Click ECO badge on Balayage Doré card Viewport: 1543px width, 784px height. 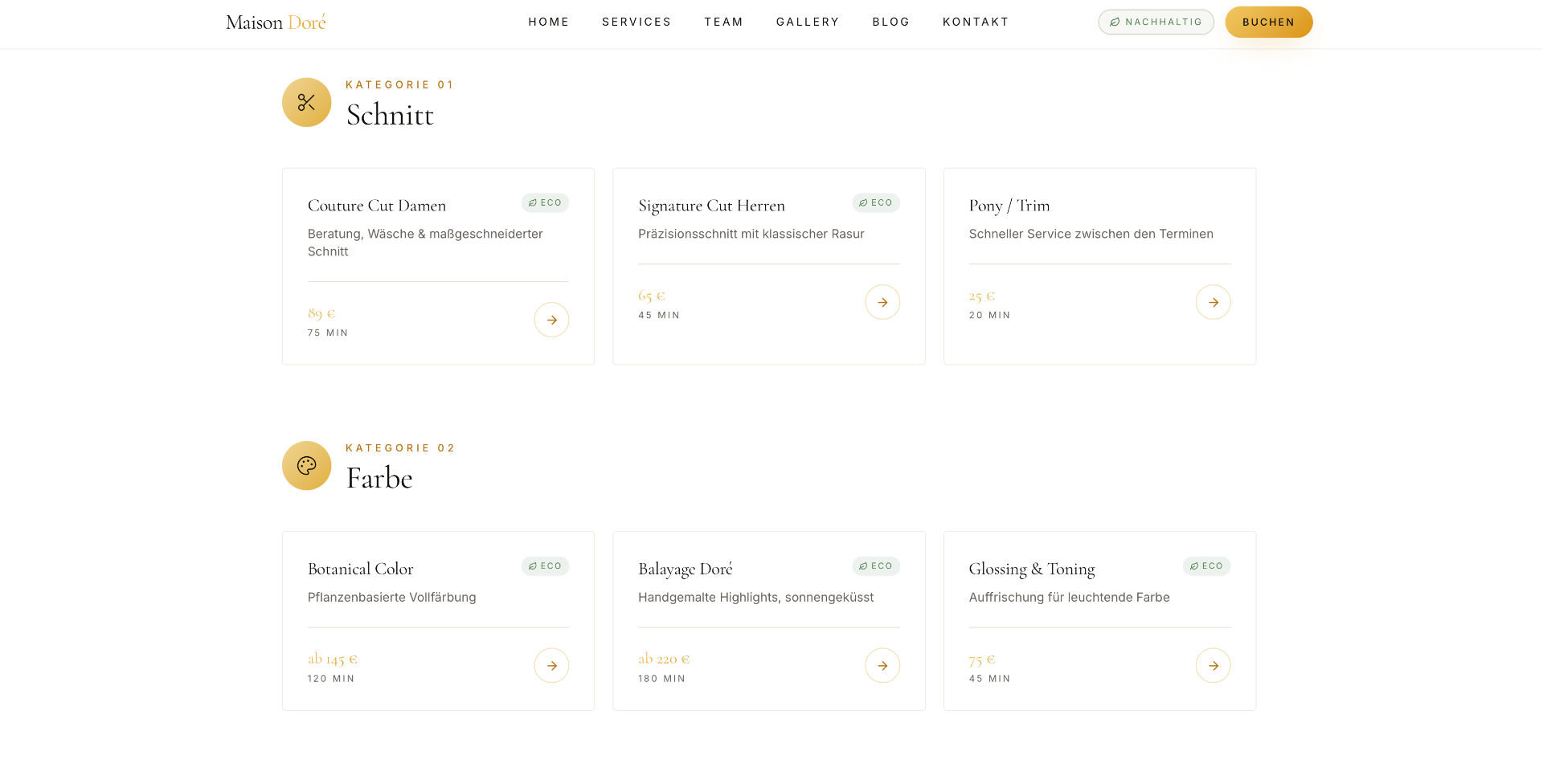point(876,566)
